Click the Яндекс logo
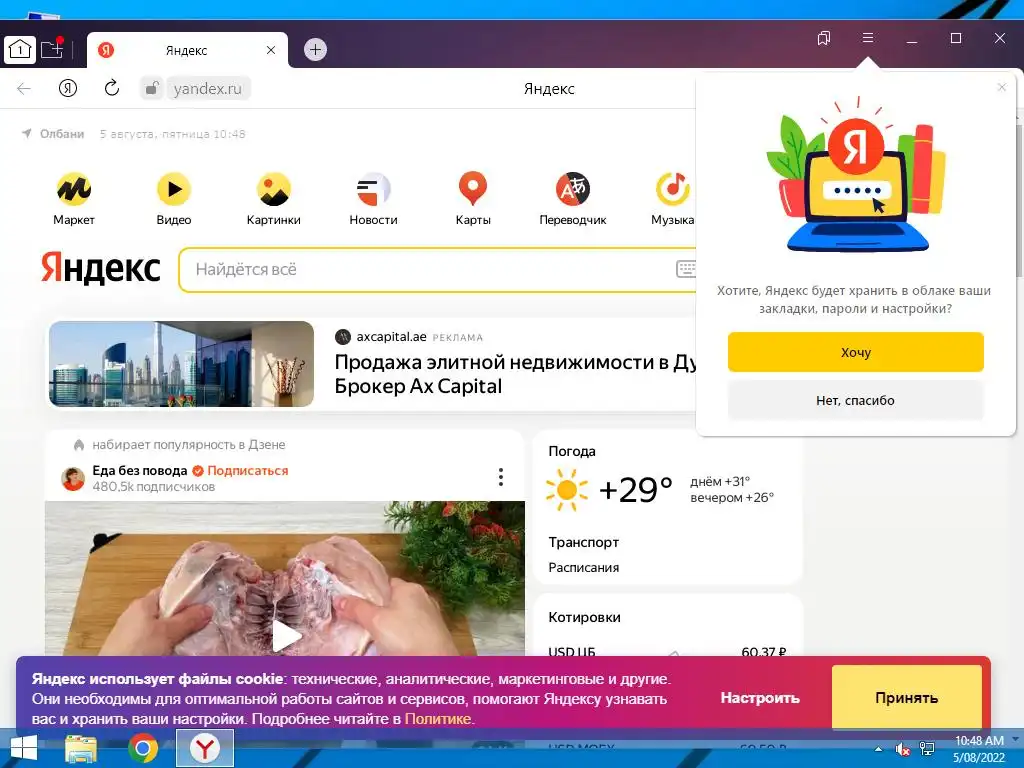1024x768 pixels. [x=101, y=268]
